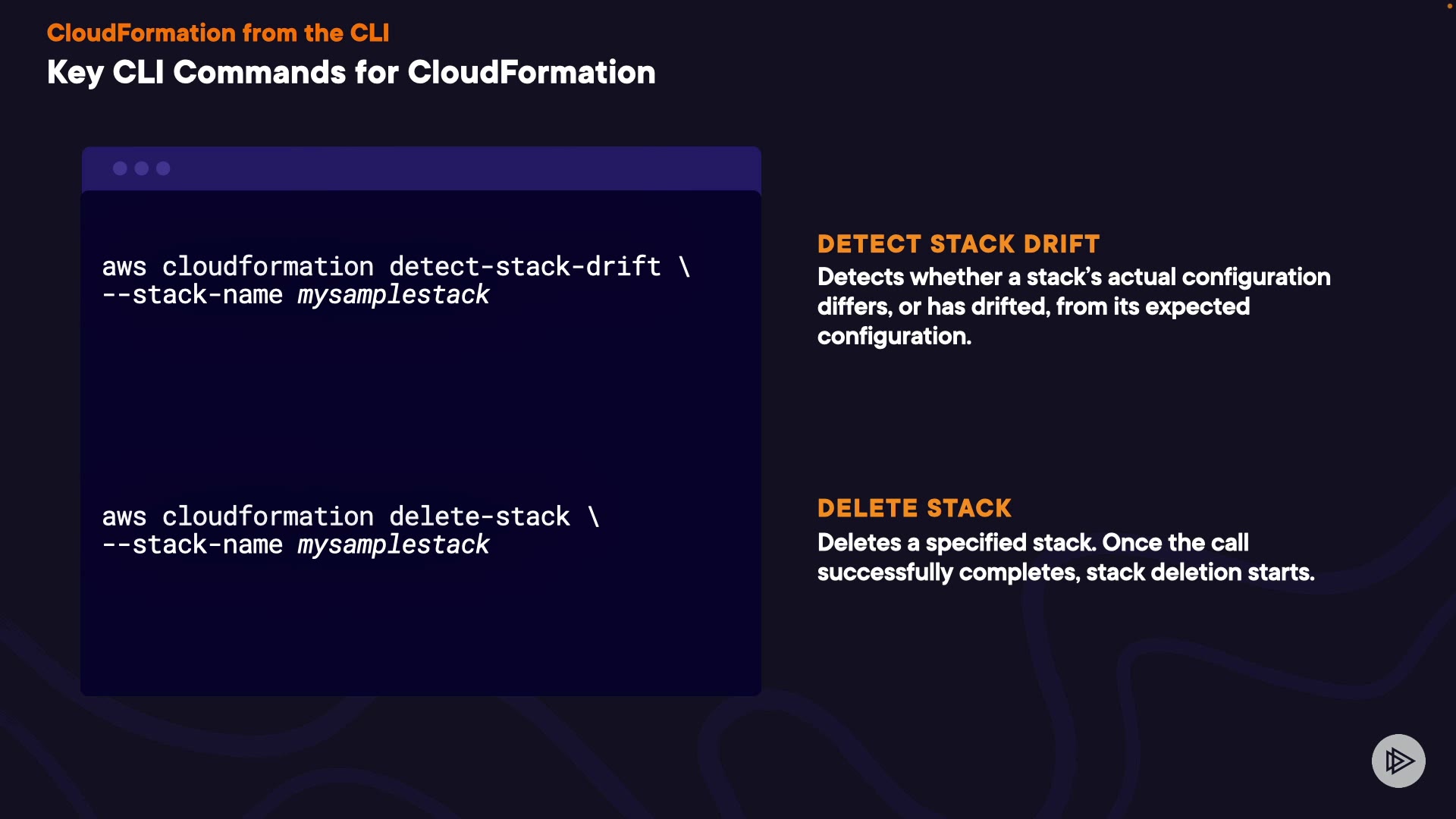Click "--stack-name" flag in the detect command
The image size is (1456, 819).
192,295
